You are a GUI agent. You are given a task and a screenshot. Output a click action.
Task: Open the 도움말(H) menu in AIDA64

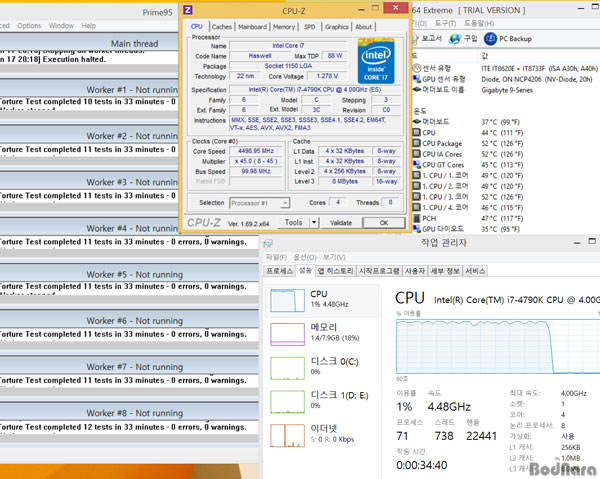click(479, 23)
